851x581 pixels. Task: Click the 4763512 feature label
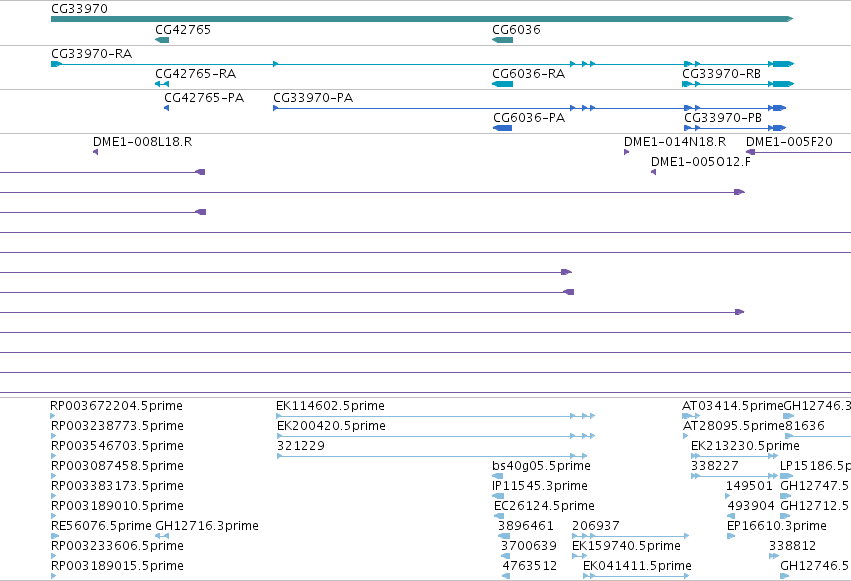(x=530, y=566)
